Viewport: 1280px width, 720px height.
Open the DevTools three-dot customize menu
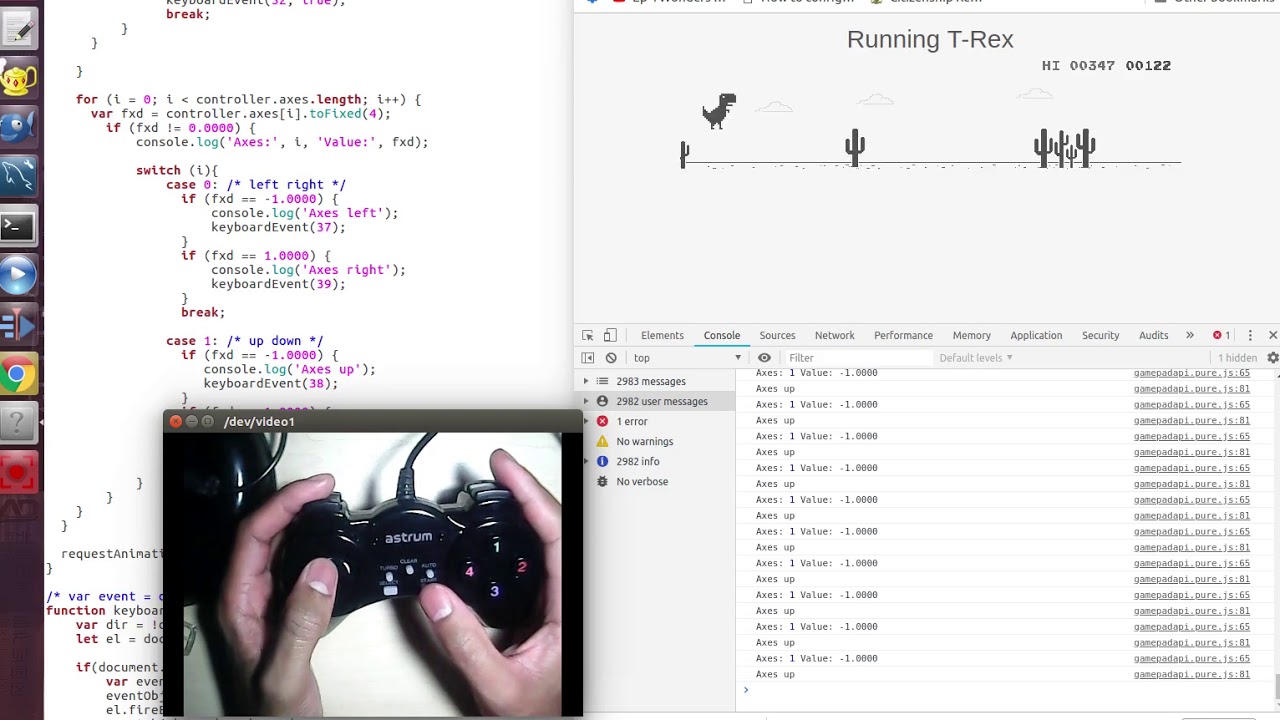1250,335
